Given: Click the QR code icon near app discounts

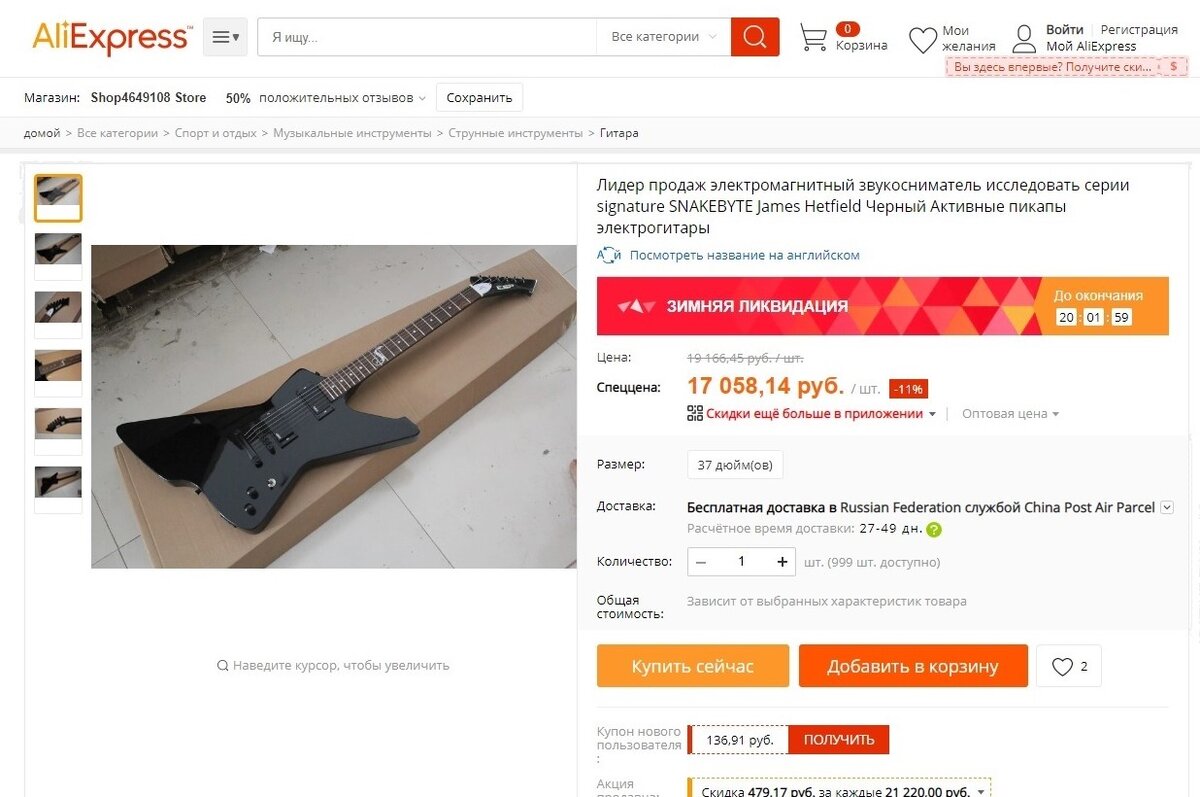Looking at the screenshot, I should (x=695, y=413).
